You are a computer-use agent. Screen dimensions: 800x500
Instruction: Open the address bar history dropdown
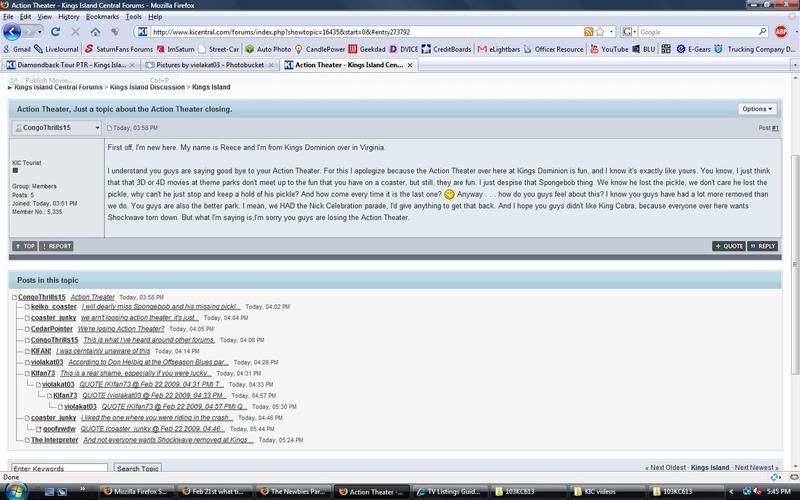tap(611, 32)
